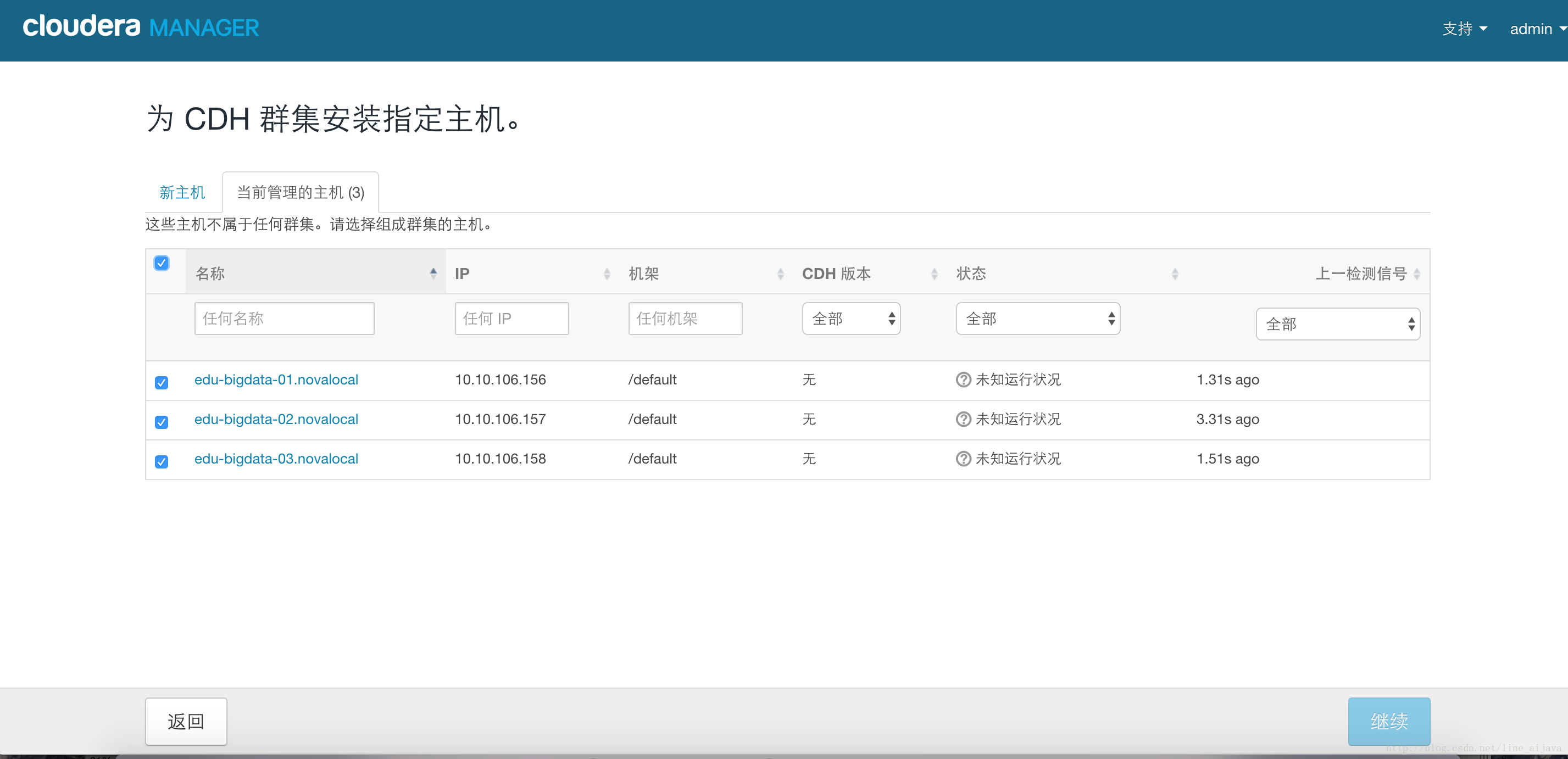Sort by 状态 column arrow icon
Image resolution: width=1568 pixels, height=759 pixels.
[1174, 274]
